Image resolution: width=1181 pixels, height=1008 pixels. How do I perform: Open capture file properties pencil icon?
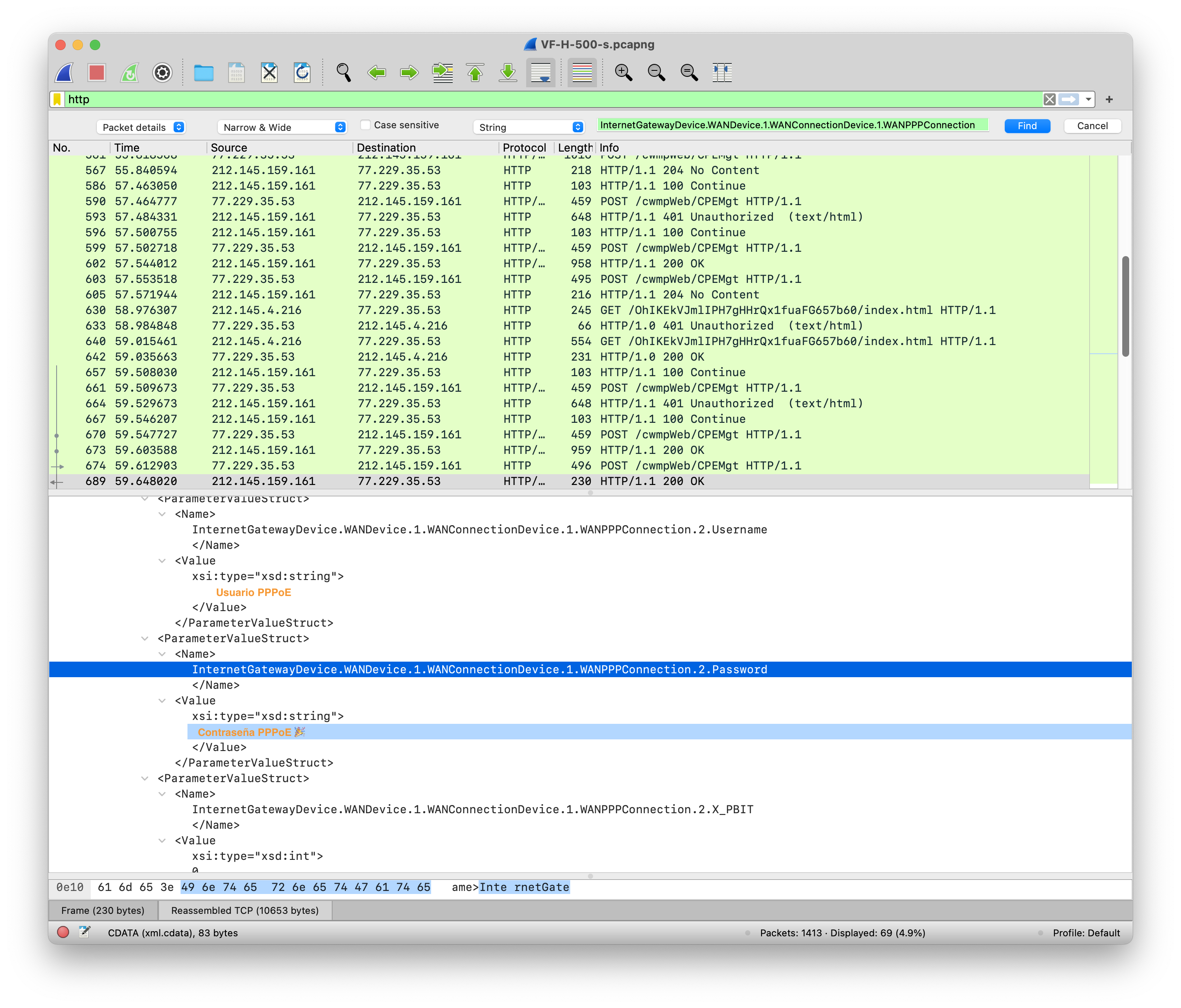click(84, 932)
